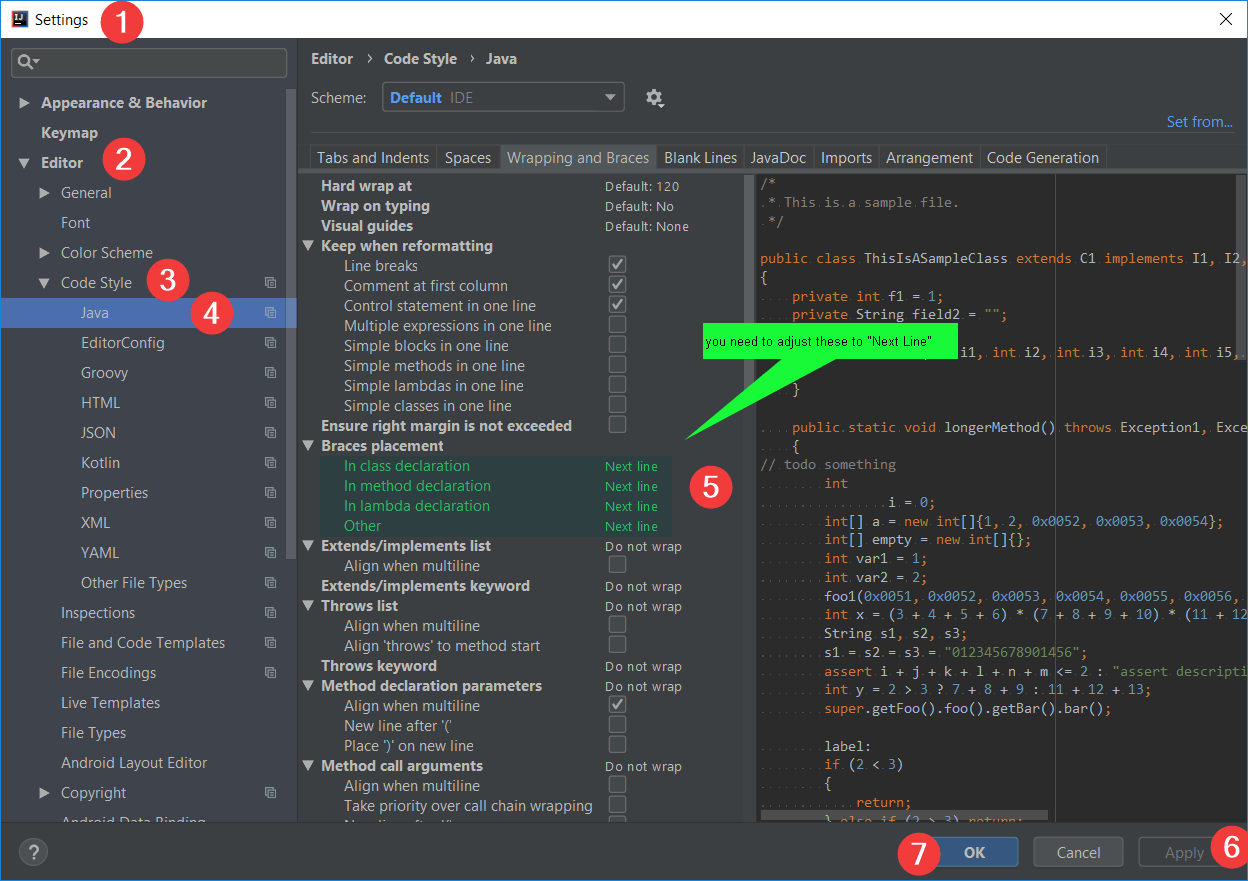Click the help question mark icon
The image size is (1248, 881).
[33, 852]
